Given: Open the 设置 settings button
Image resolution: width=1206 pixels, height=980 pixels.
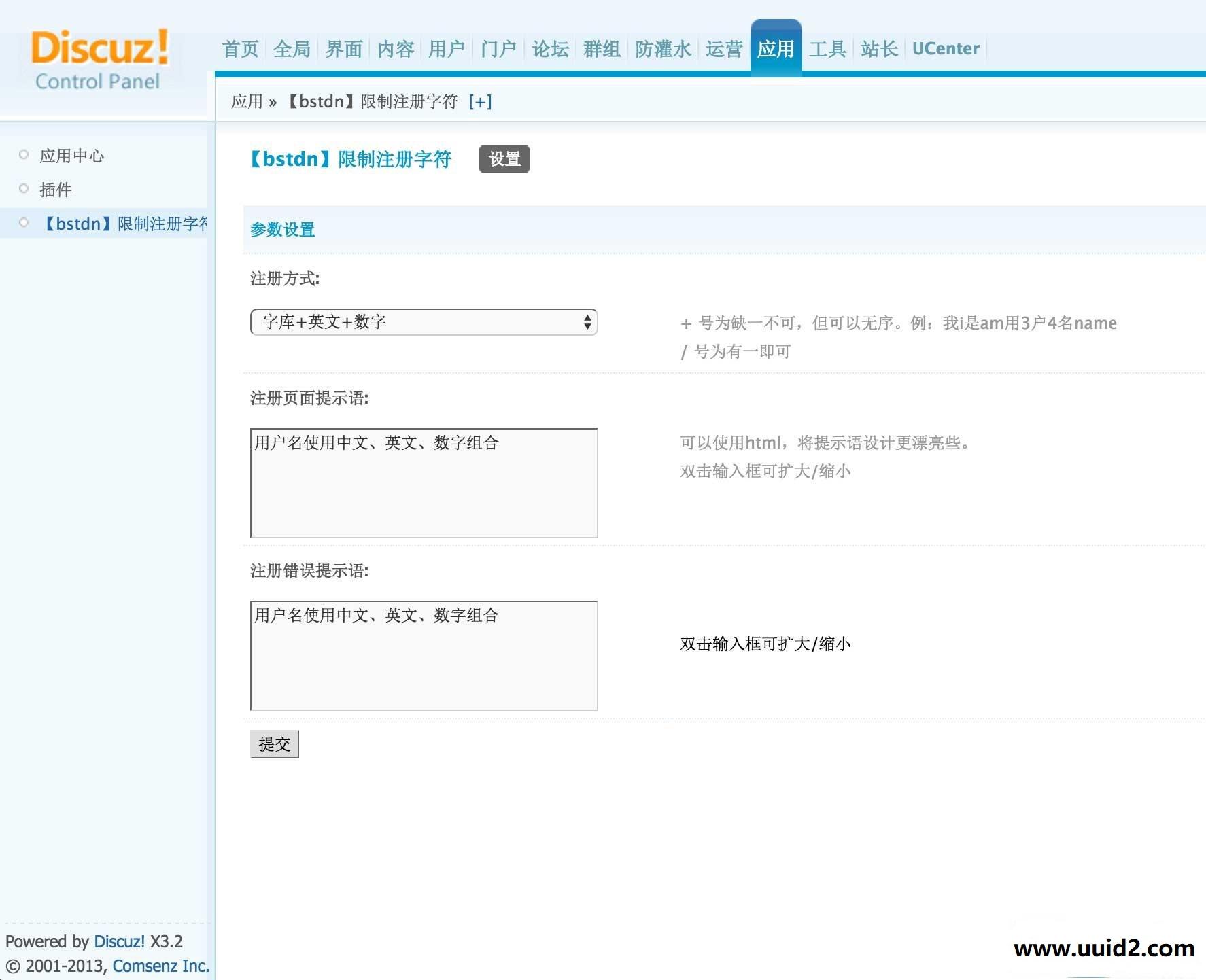Looking at the screenshot, I should click(504, 158).
